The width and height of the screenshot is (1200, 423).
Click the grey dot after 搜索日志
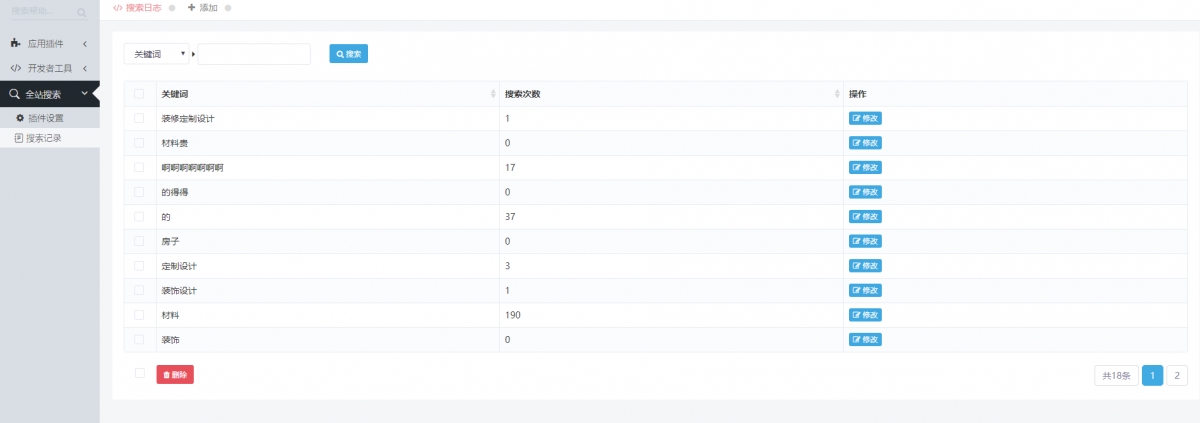click(x=172, y=8)
